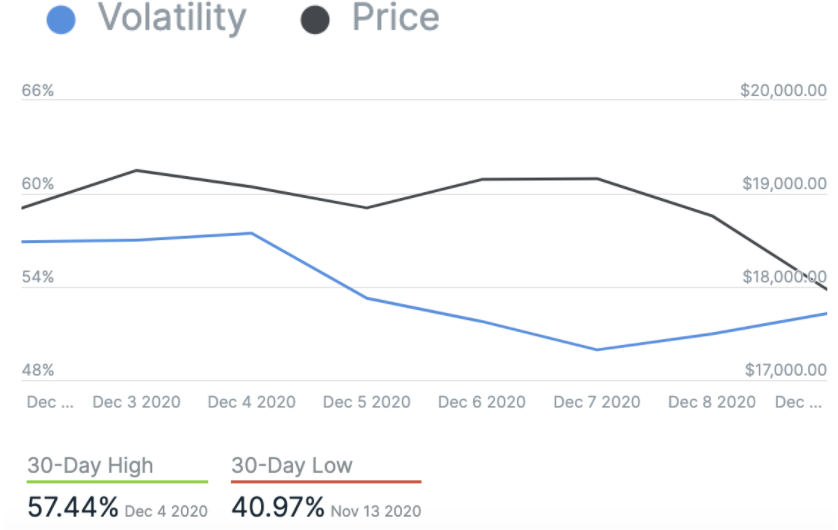
Task: Click the blue Volatility legend dot
Action: pos(62,19)
